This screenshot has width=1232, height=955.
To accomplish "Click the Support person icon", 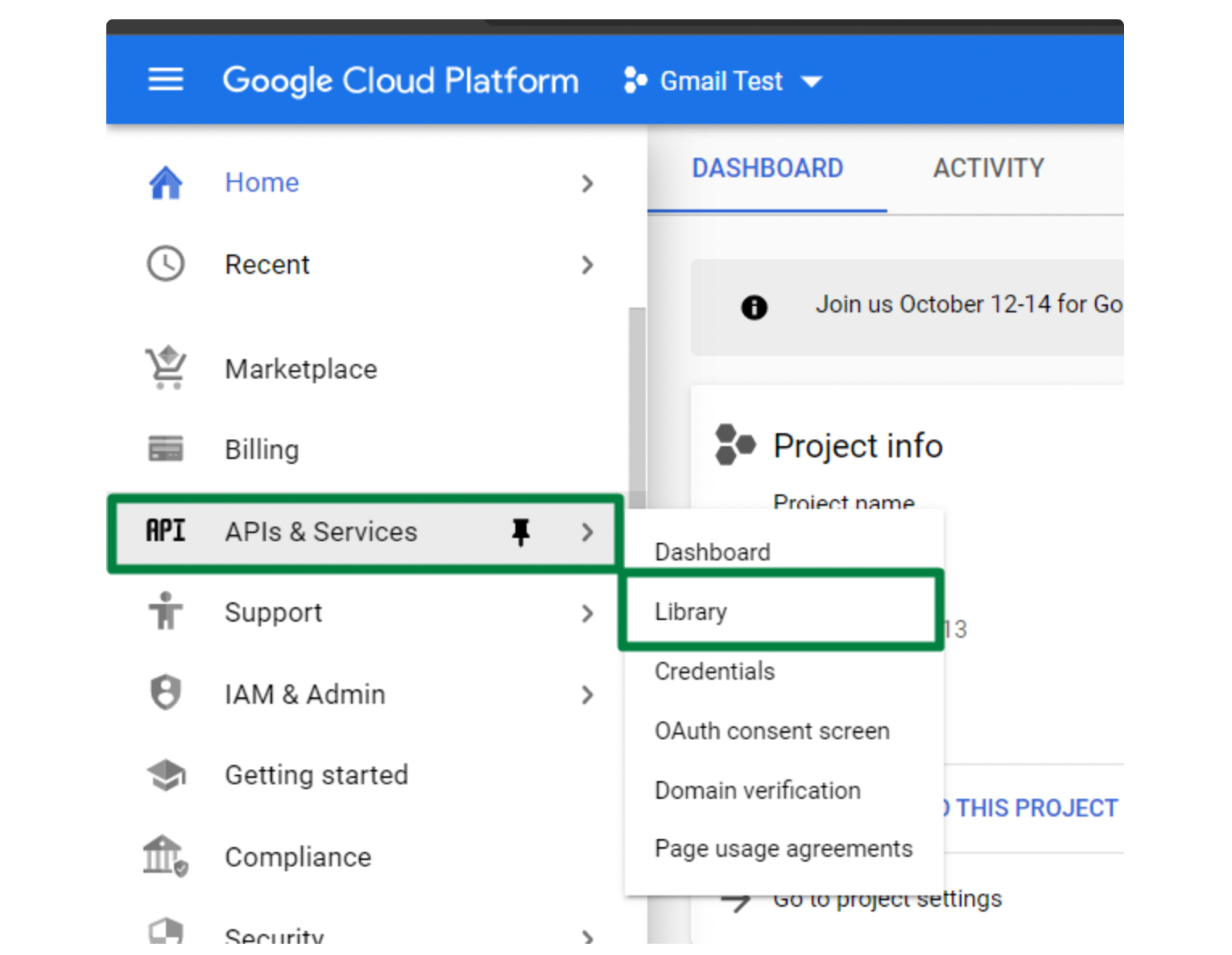I will pos(166,611).
